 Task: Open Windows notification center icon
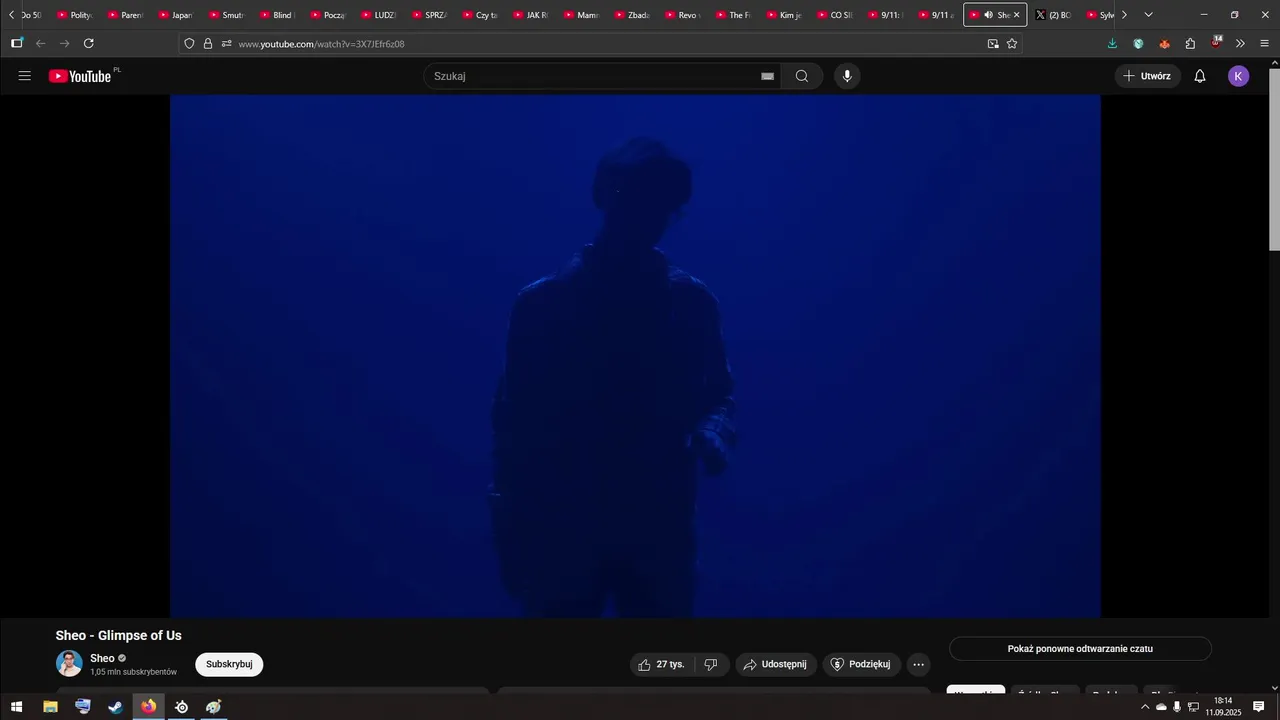[1259, 707]
